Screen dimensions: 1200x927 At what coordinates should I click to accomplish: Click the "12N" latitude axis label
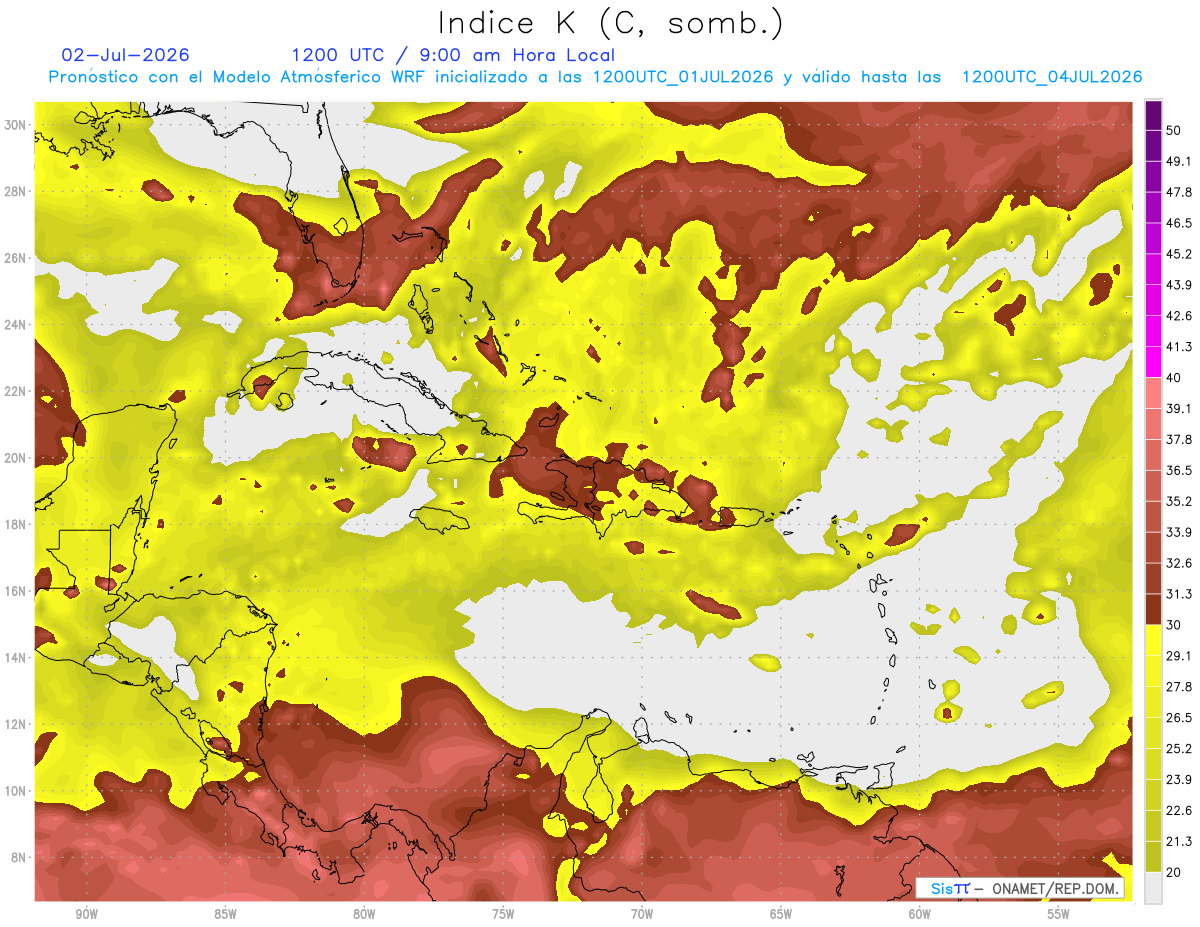coord(16,724)
